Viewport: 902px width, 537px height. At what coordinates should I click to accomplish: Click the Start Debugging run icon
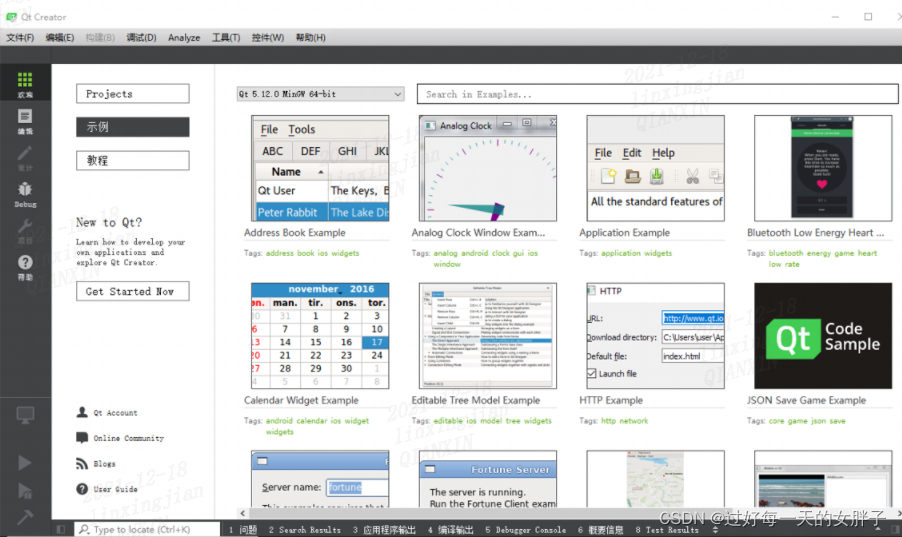click(25, 490)
